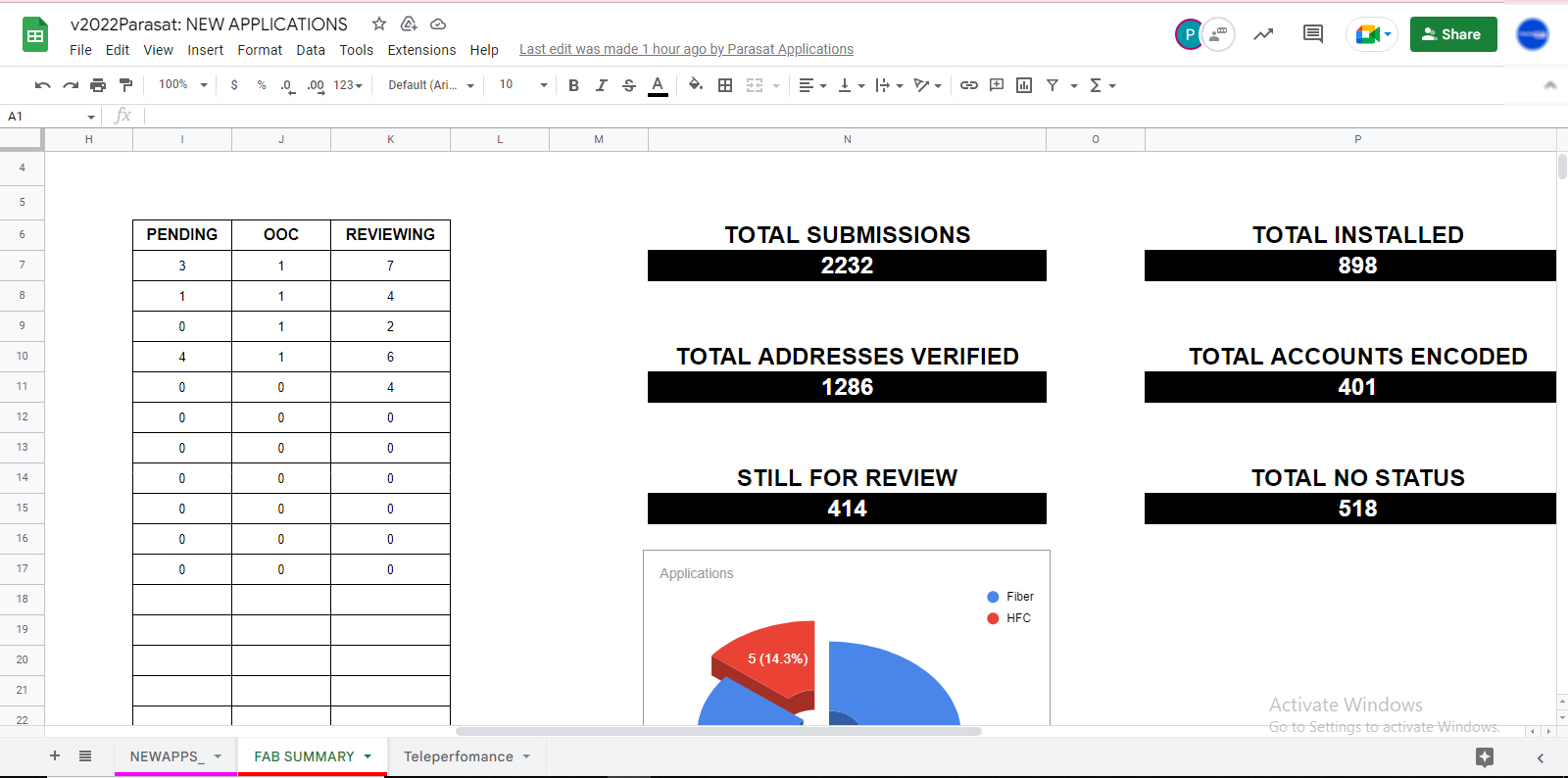Open the all sheets list
The width and height of the screenshot is (1568, 778).
[x=85, y=755]
